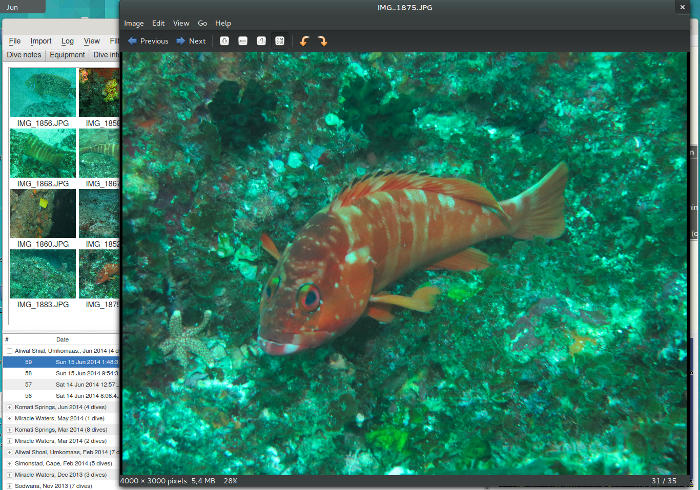The height and width of the screenshot is (490, 700).
Task: Select dive 57 on Sat 14 Jun 12:57
Action: coord(62,384)
